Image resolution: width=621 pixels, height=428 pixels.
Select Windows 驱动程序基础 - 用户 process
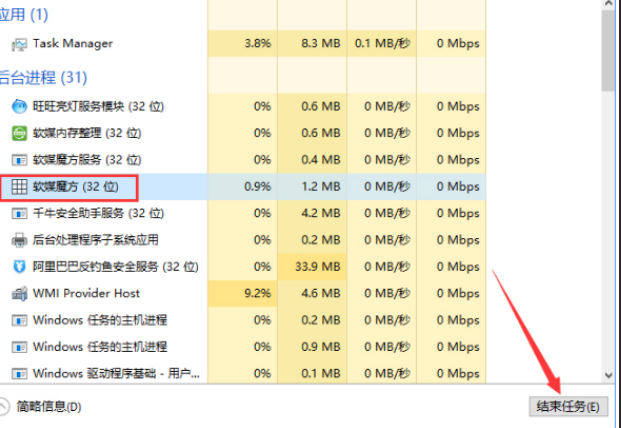pos(243,372)
